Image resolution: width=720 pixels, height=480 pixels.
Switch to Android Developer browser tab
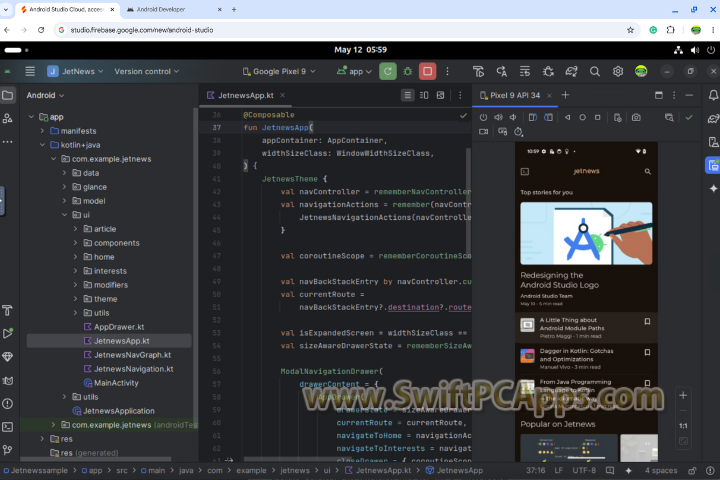click(x=174, y=9)
